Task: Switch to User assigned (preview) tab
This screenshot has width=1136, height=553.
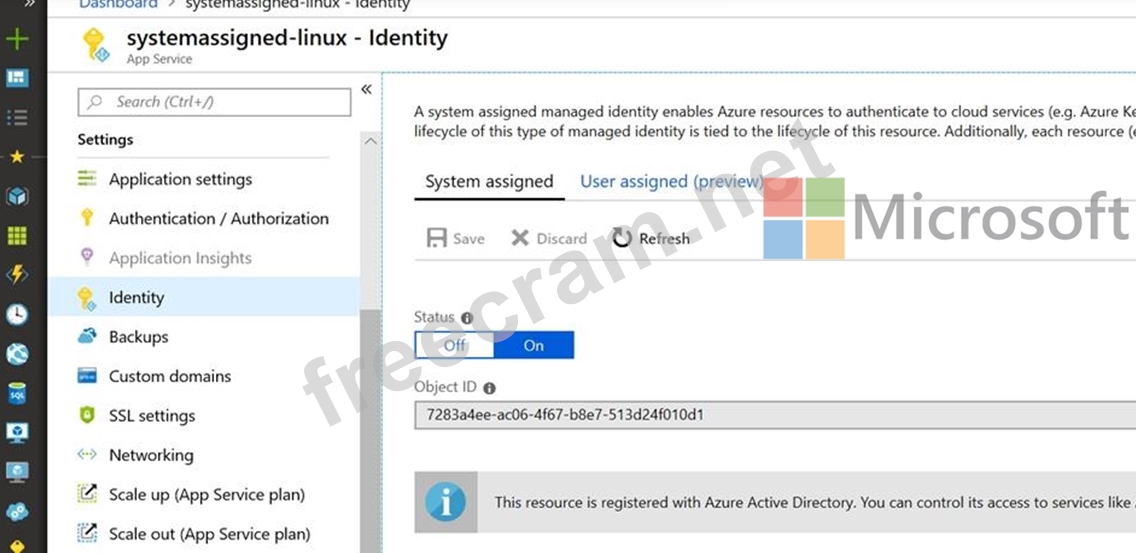Action: click(x=671, y=181)
